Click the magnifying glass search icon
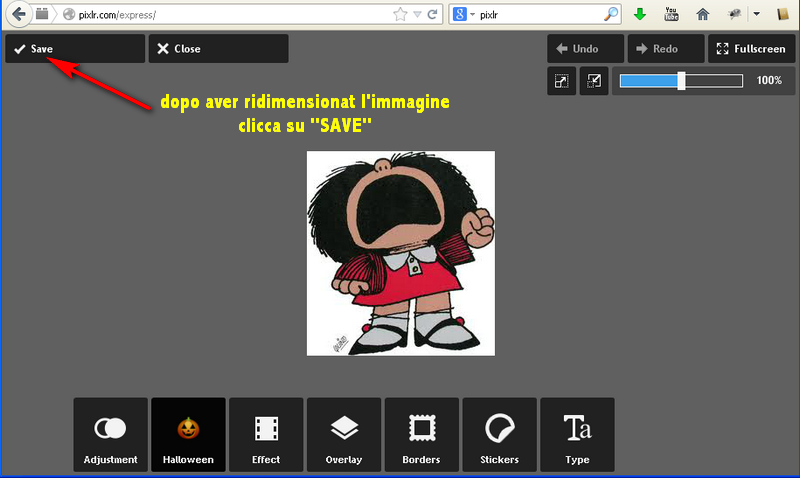This screenshot has width=800, height=478. tap(610, 14)
